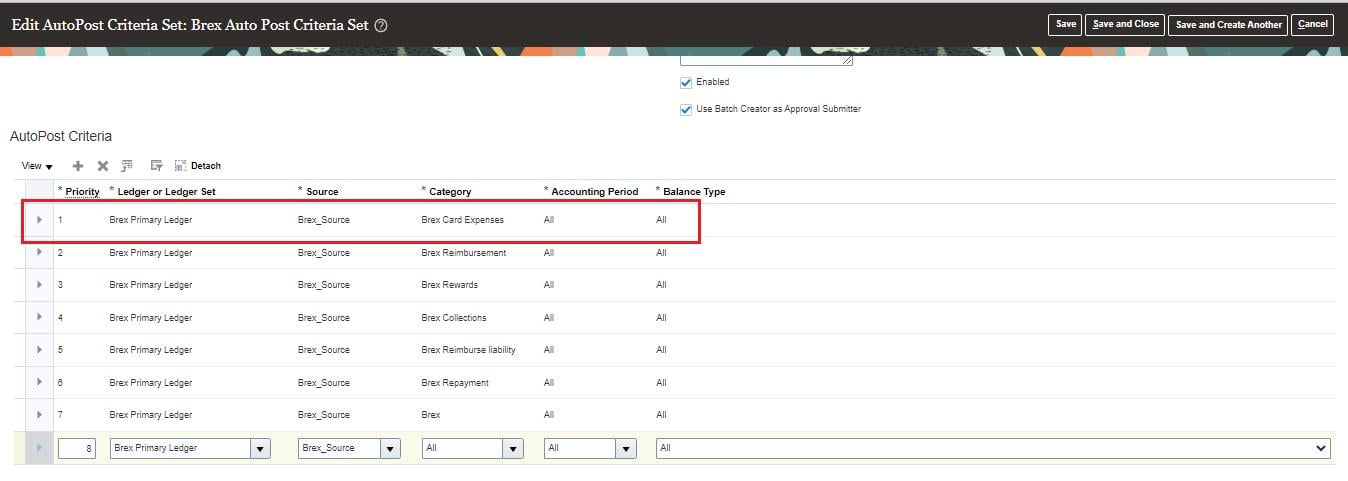Screen dimensions: 1348x481
Task: Open the Ledger or Ledger Set dropdown
Action: click(260, 449)
